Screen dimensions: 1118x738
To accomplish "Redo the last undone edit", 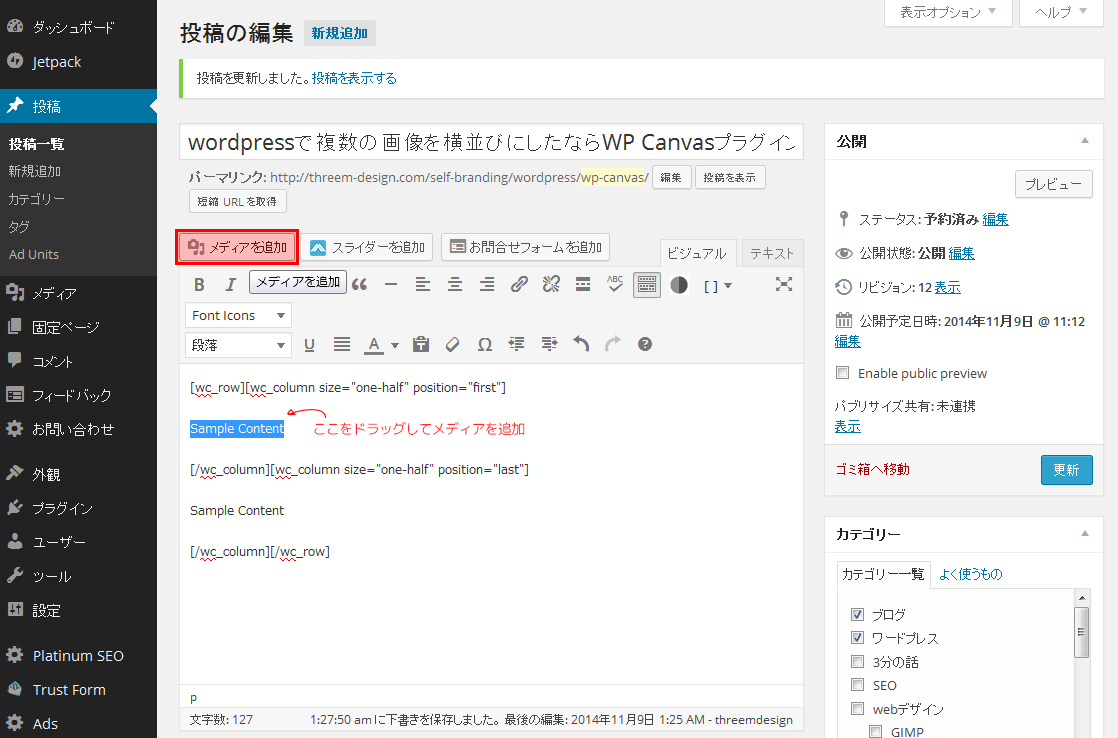I will click(612, 345).
